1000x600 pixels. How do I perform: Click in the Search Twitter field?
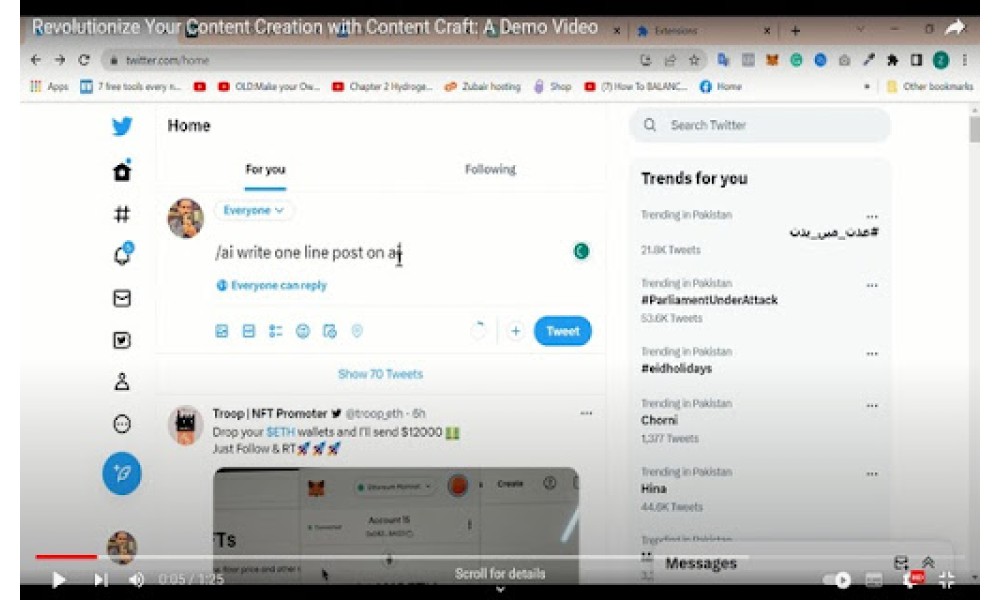tap(760, 125)
